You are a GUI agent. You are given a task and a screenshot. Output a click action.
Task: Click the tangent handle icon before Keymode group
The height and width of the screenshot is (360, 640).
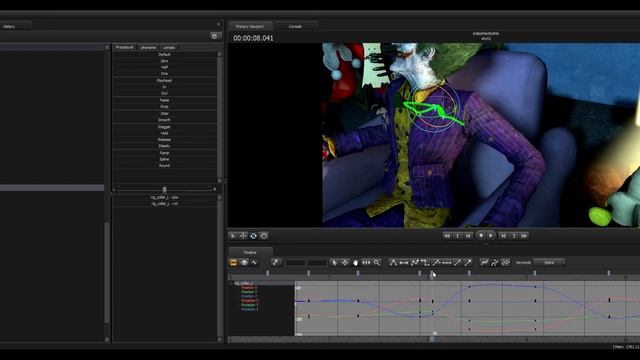click(x=457, y=263)
